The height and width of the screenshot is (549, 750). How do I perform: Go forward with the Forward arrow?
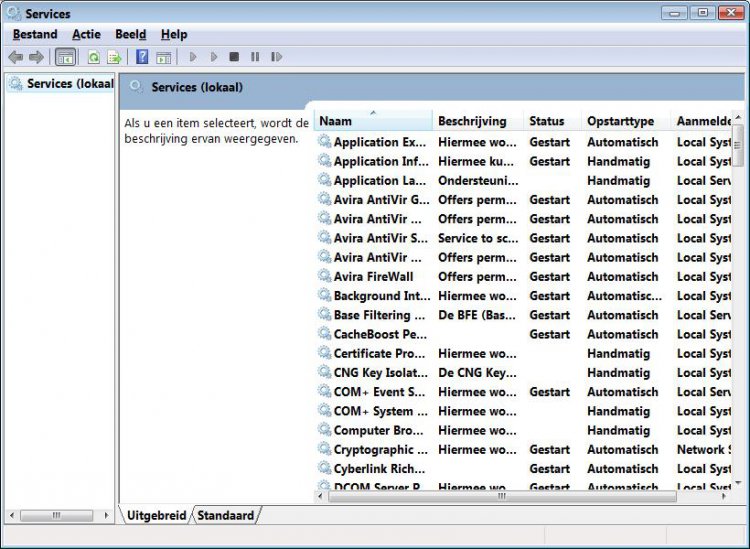pos(36,57)
